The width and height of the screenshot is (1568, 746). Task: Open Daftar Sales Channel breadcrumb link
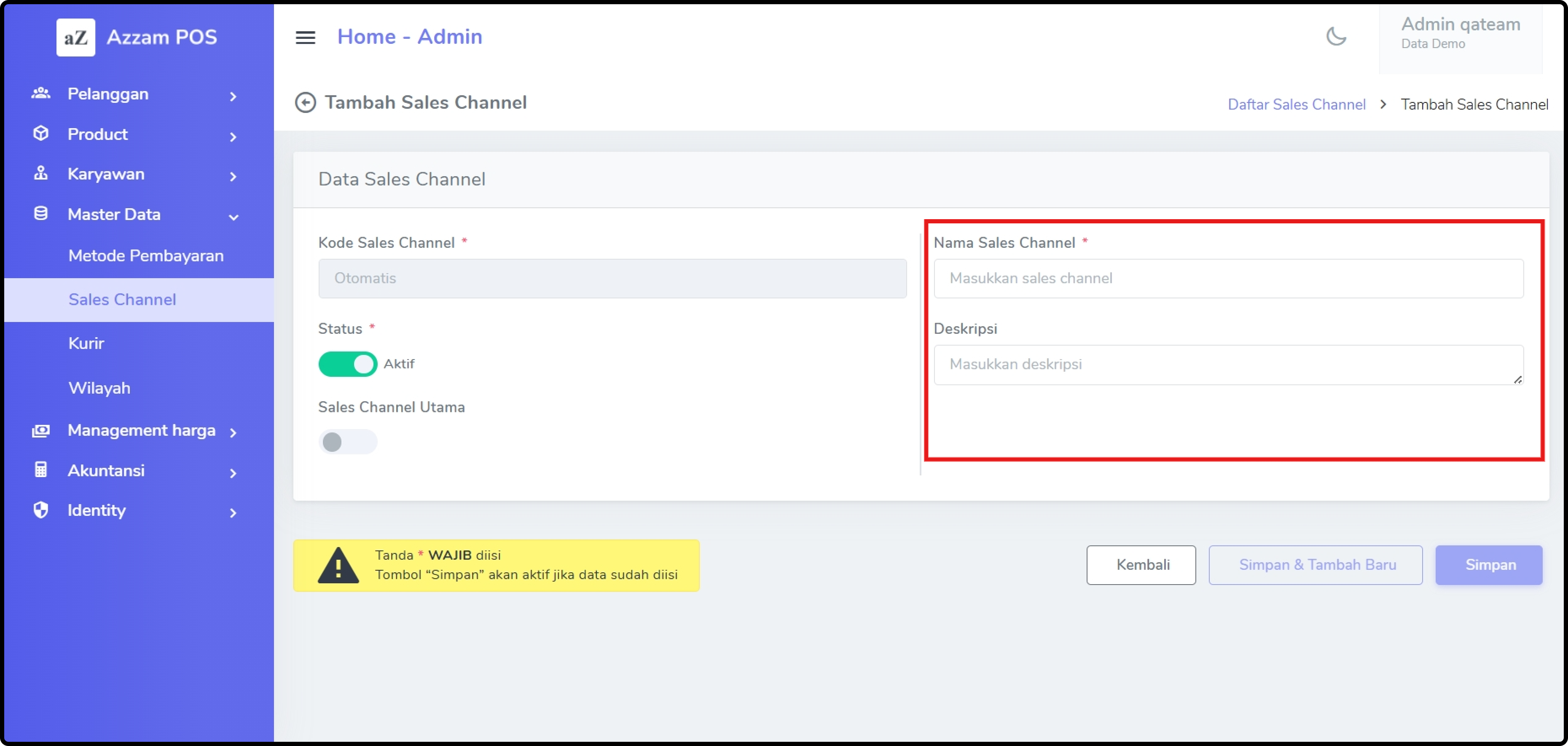1296,105
